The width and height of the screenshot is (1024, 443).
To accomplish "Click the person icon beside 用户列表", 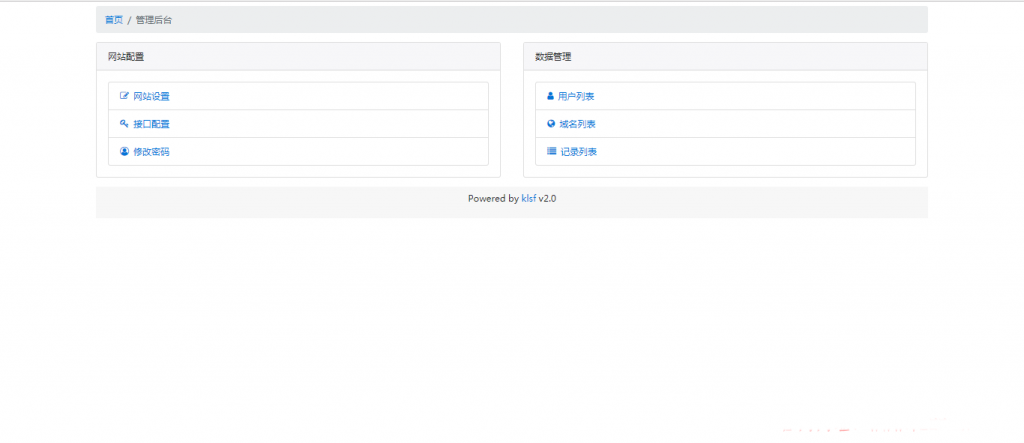I will (551, 96).
